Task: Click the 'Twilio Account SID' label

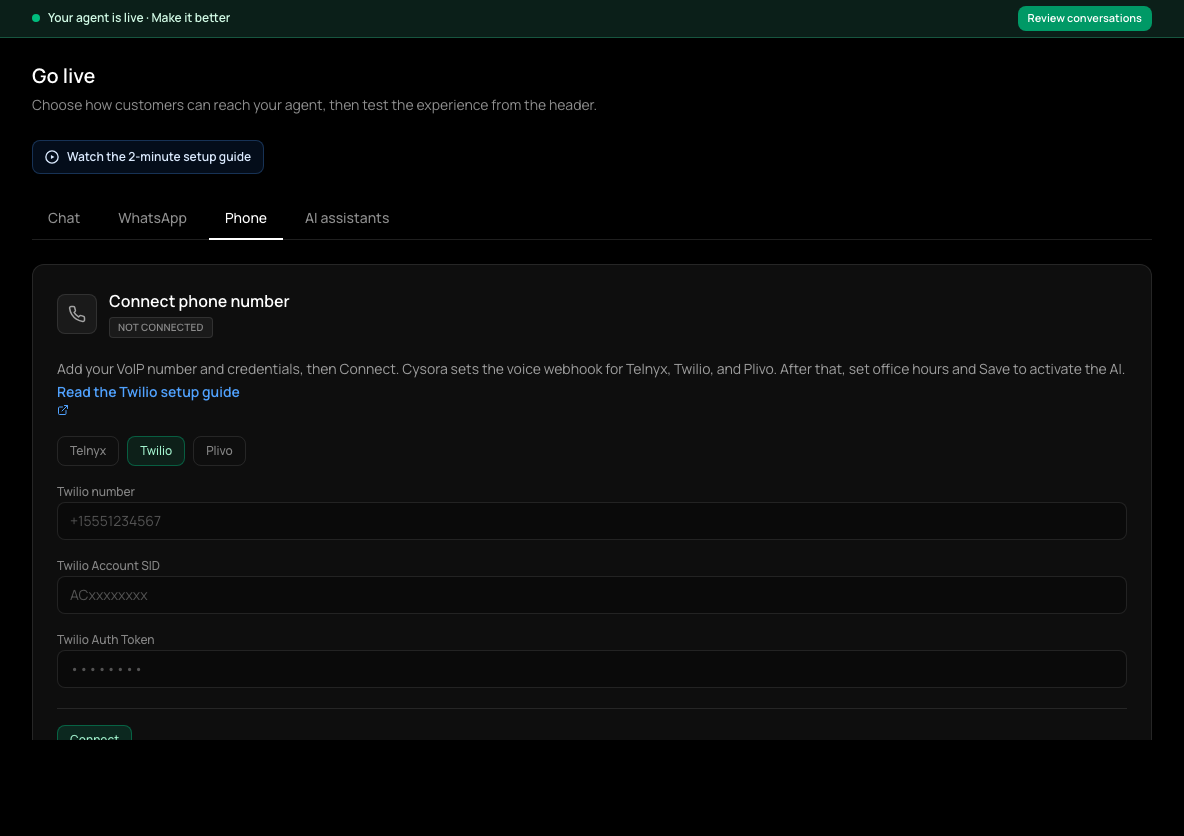Action: point(109,566)
